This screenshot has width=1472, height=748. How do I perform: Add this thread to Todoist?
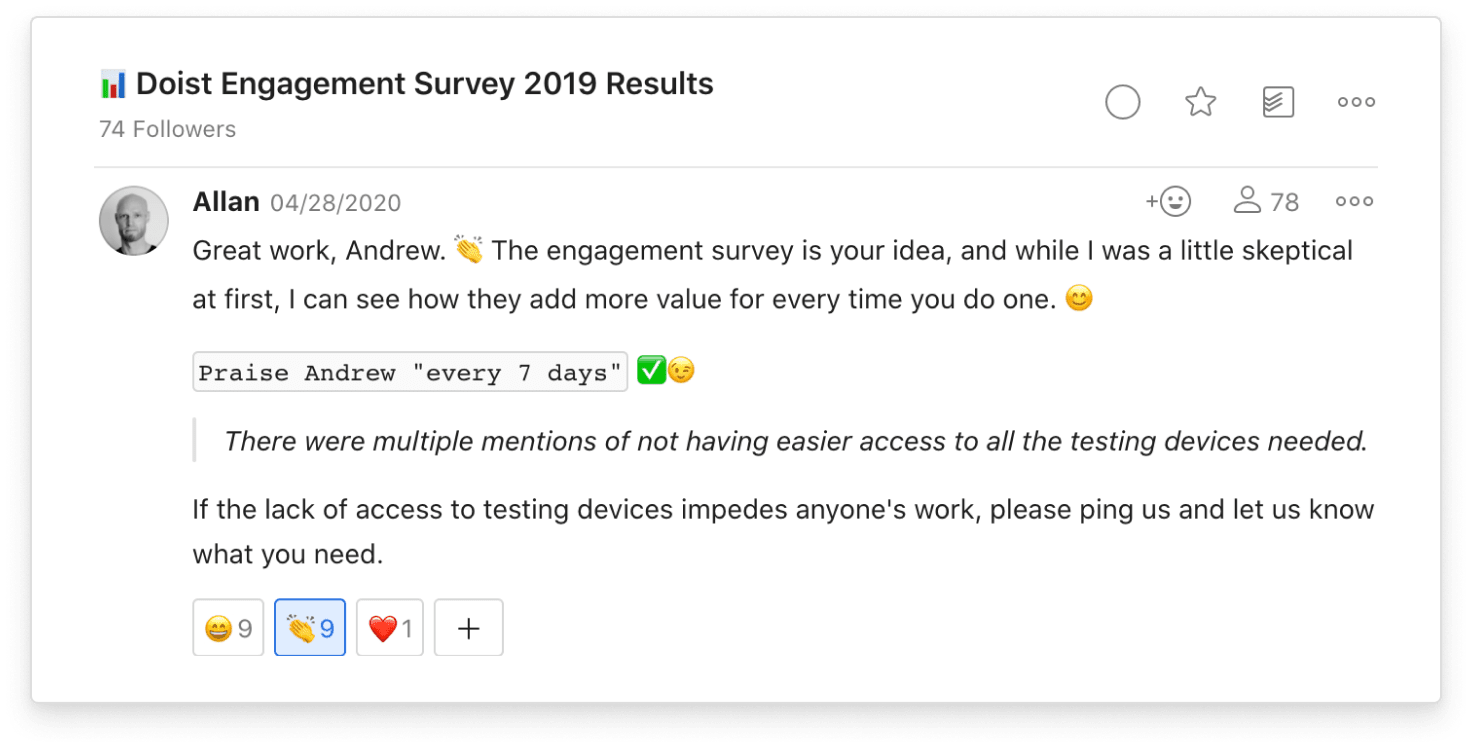1278,101
